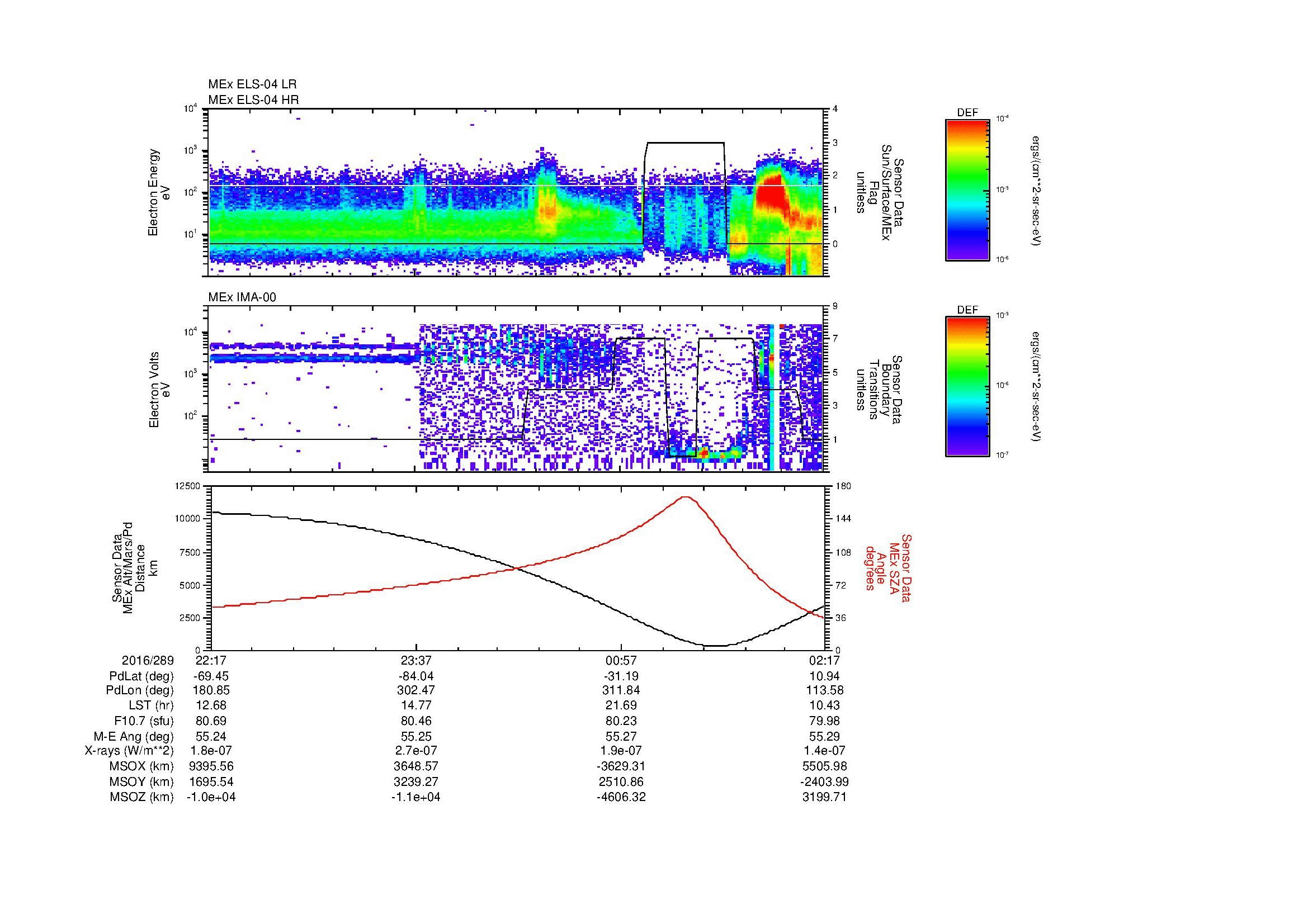The width and height of the screenshot is (1308, 924).
Task: Click the MSOY value -2403.99
Action: click(x=824, y=781)
